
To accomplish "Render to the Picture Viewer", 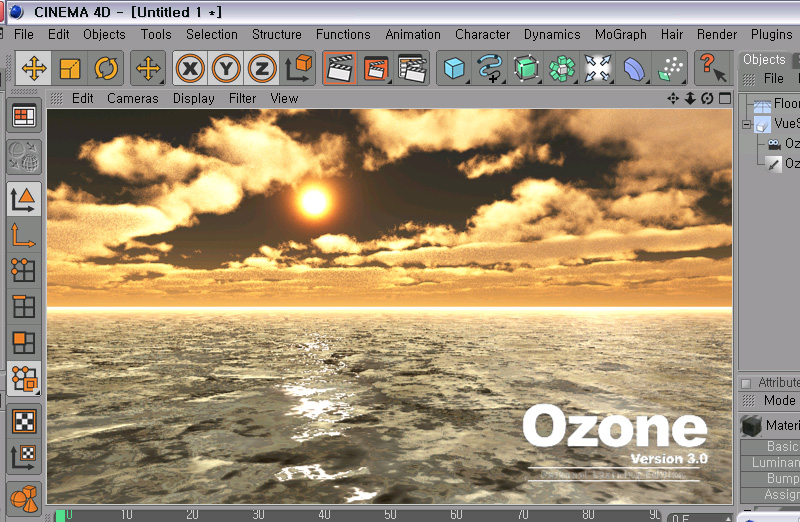I will 376,68.
